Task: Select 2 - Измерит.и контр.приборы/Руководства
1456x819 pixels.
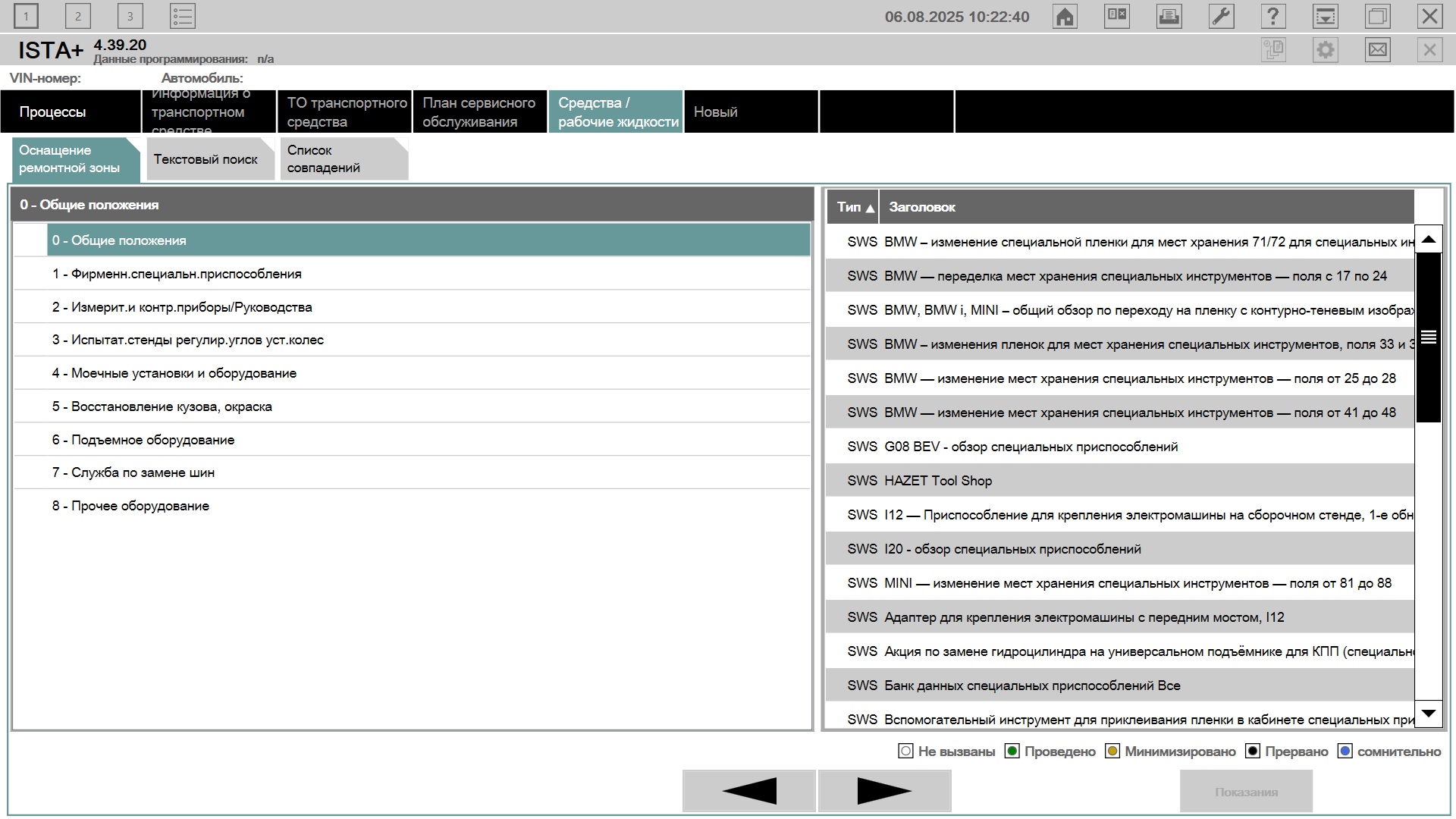Action: pos(412,307)
